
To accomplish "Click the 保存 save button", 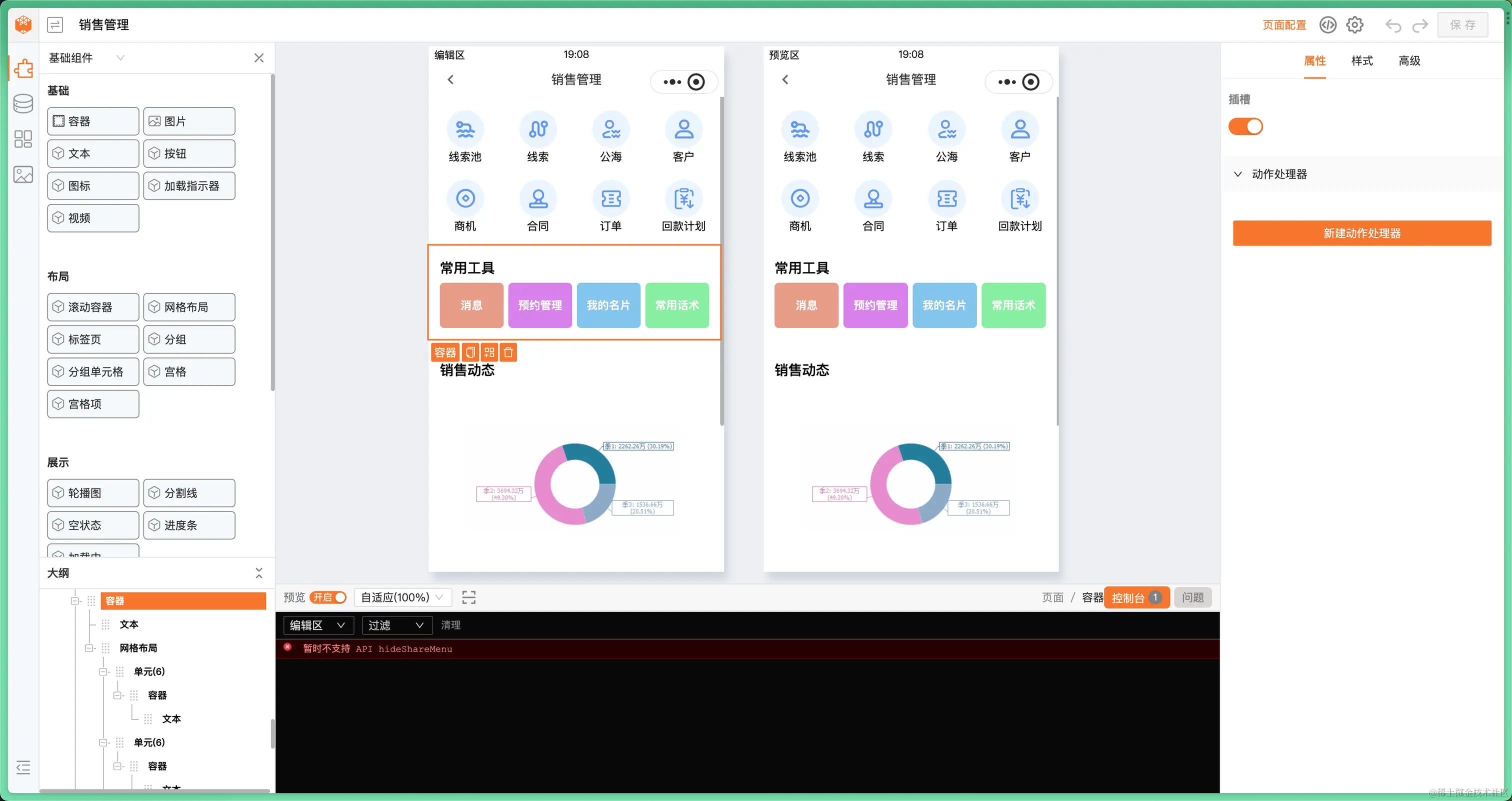I will [1462, 24].
